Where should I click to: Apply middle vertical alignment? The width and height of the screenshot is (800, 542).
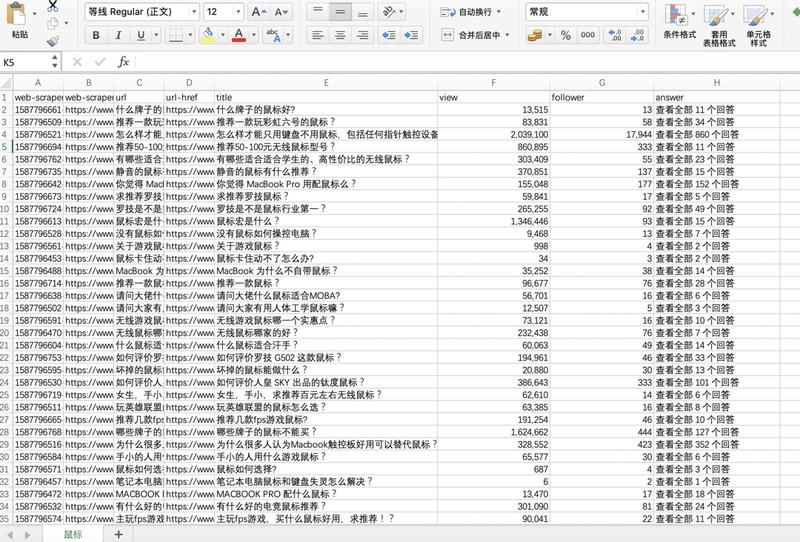[340, 12]
